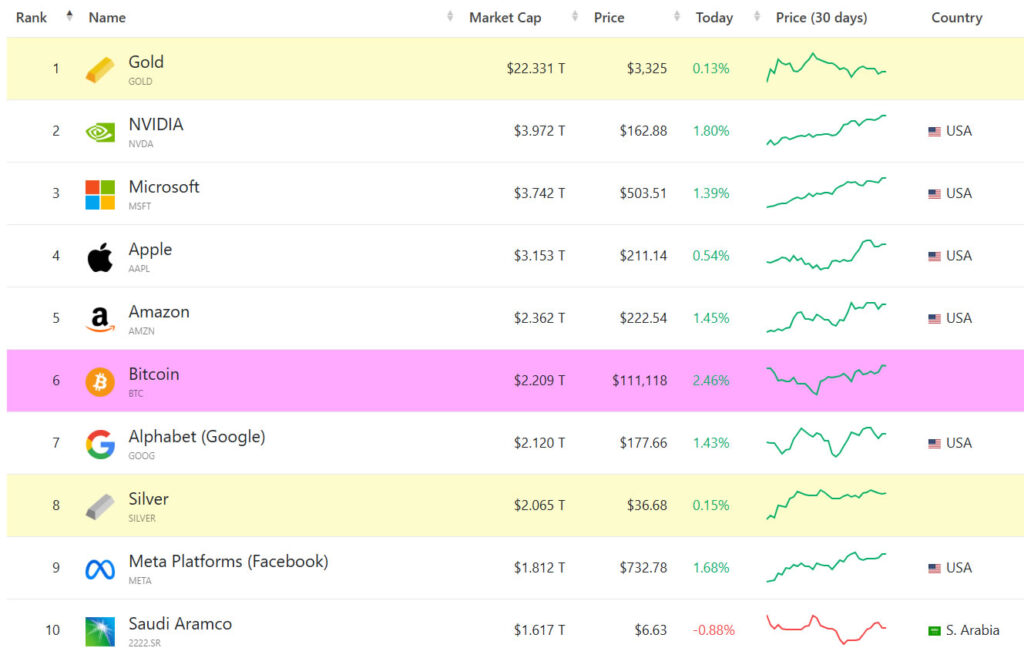
Task: Click the Country column header
Action: coord(956,17)
